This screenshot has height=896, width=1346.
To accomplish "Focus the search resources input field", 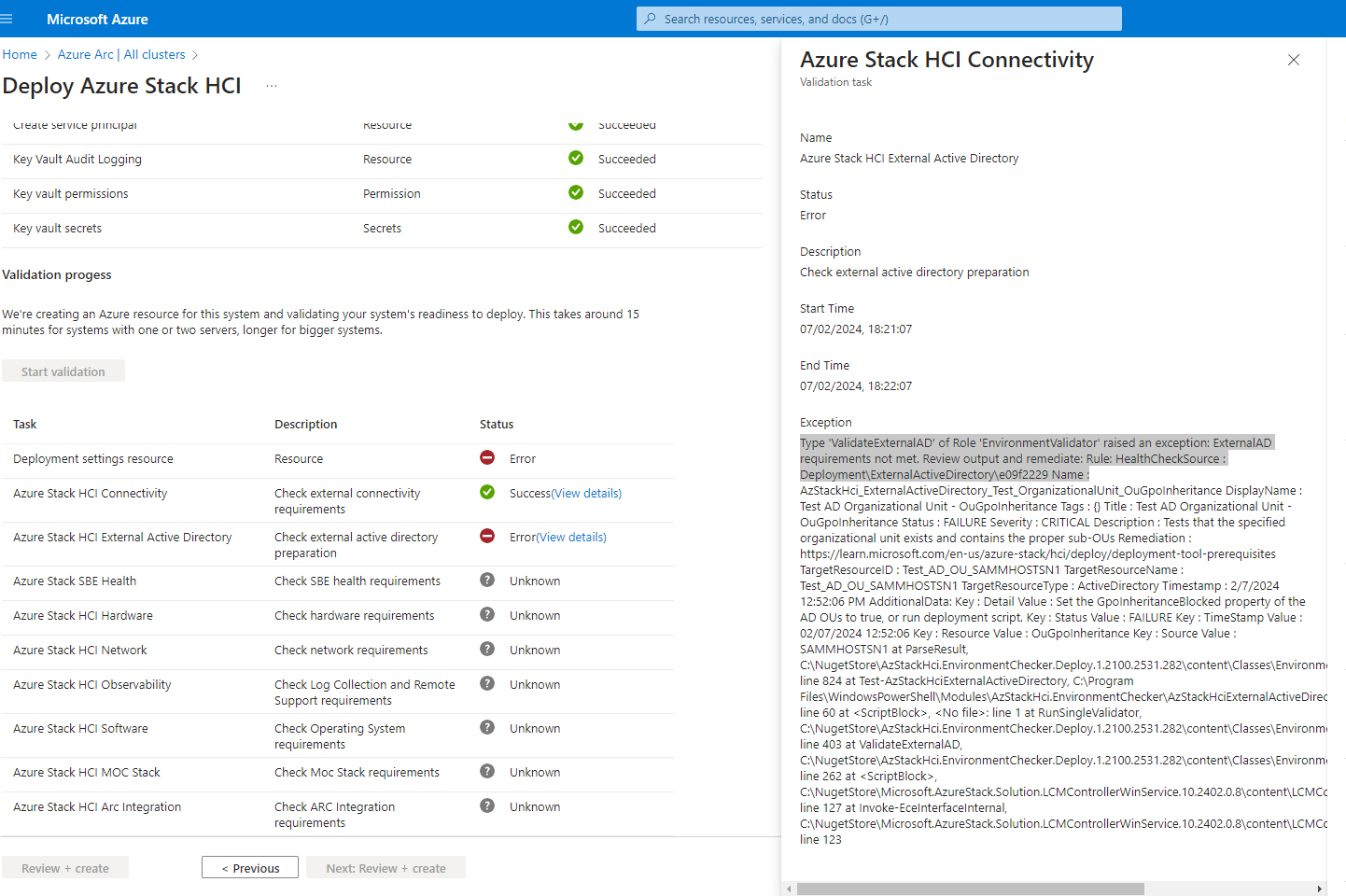I will (x=879, y=19).
